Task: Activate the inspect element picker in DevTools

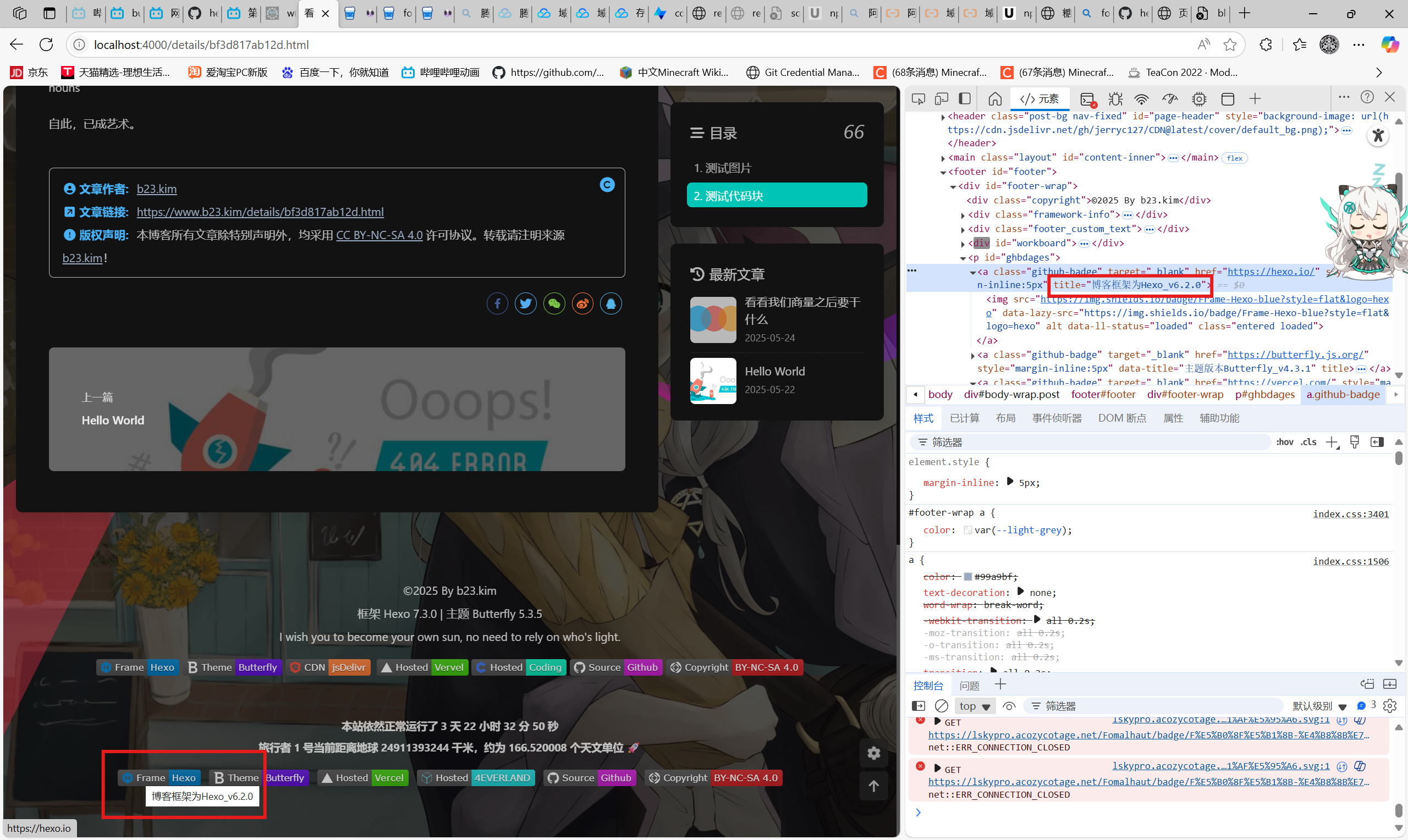Action: click(919, 99)
